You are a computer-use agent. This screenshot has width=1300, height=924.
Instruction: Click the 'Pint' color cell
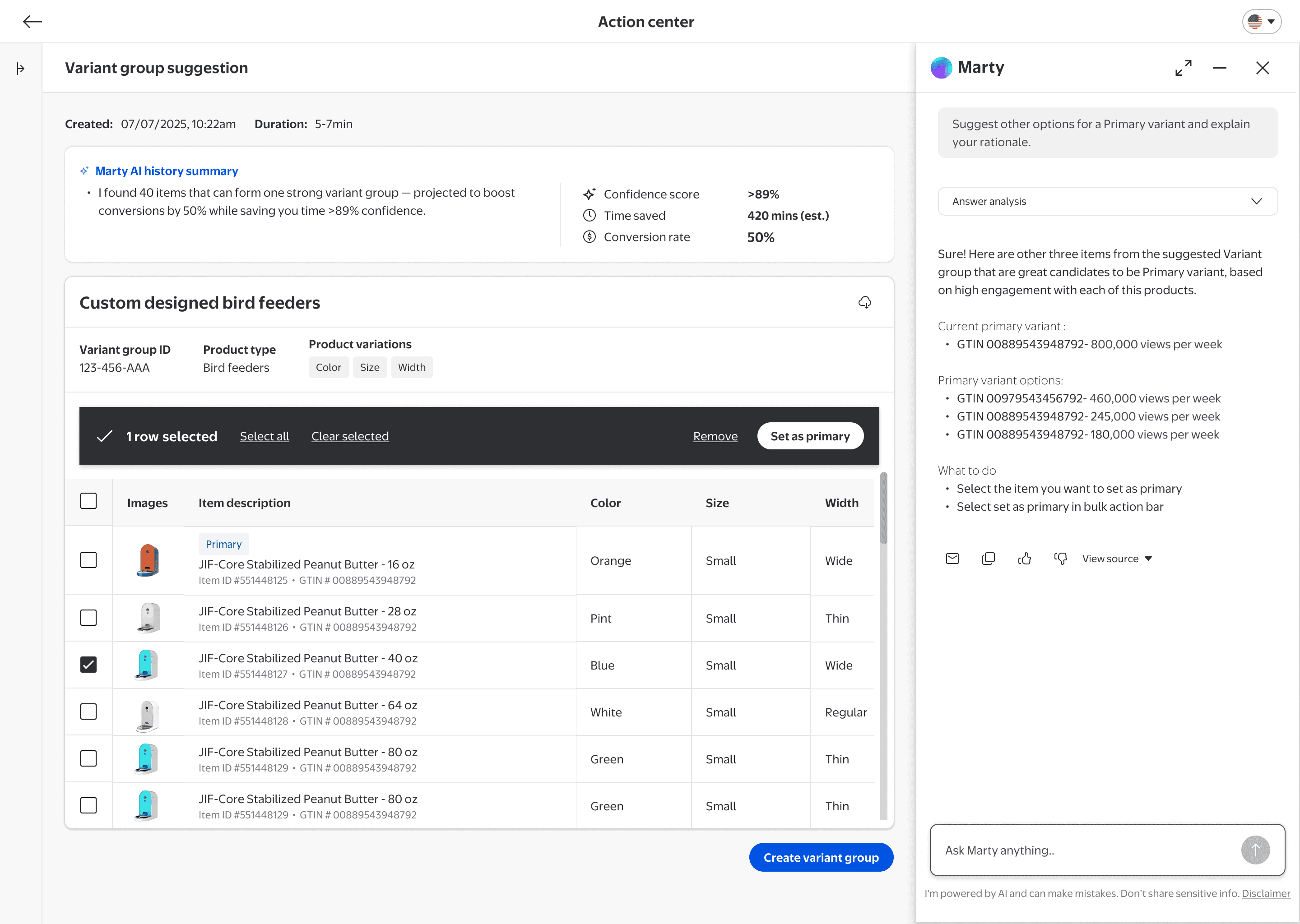(x=600, y=619)
